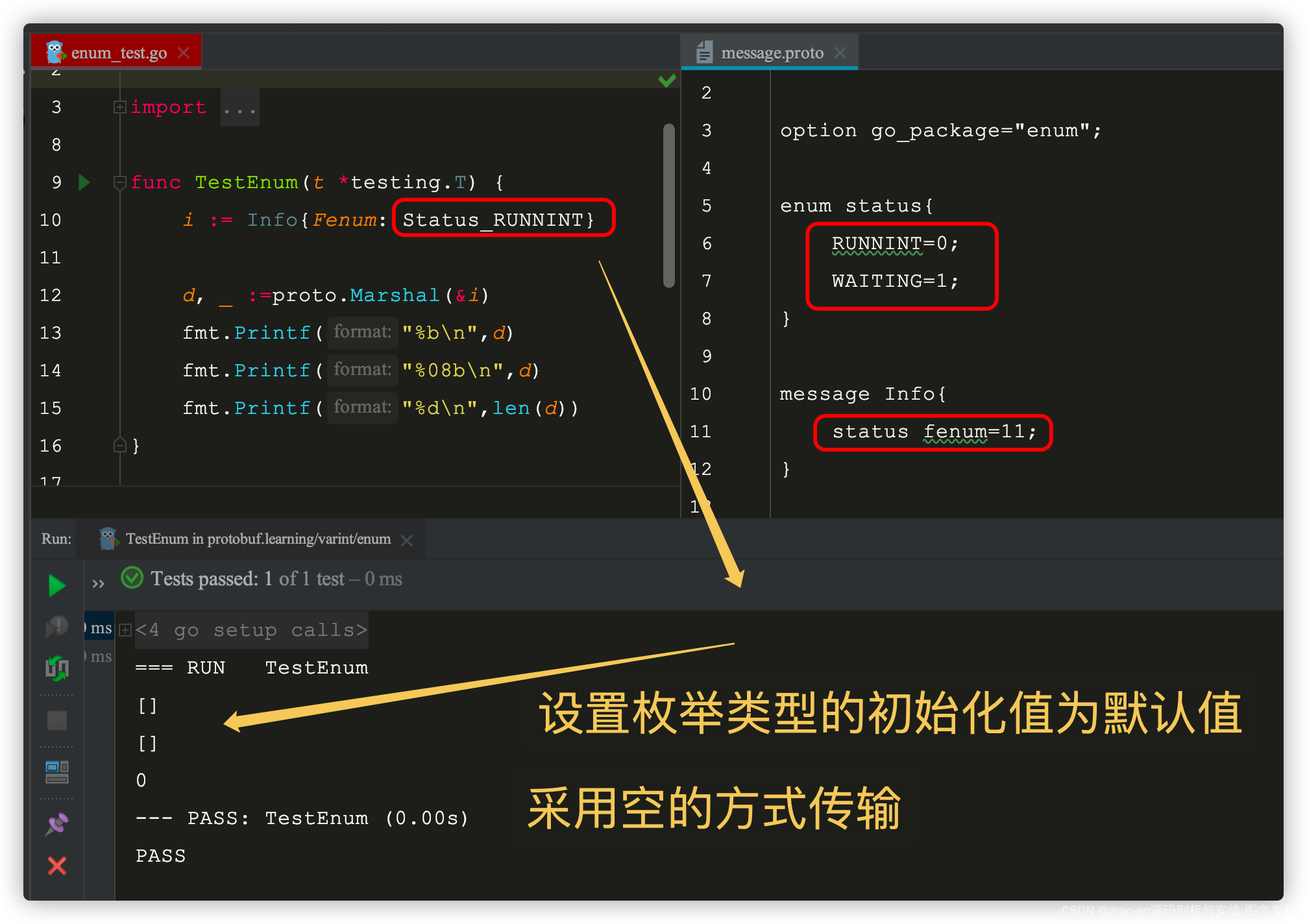Close the message.proto editor tab
Image resolution: width=1307 pixels, height=924 pixels.
pyautogui.click(x=840, y=53)
